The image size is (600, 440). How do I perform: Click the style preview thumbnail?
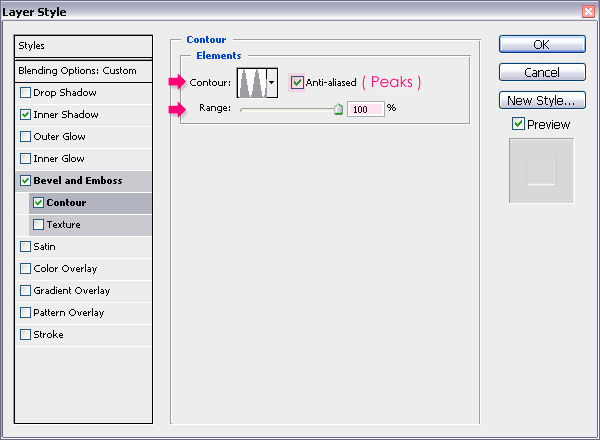(x=541, y=171)
